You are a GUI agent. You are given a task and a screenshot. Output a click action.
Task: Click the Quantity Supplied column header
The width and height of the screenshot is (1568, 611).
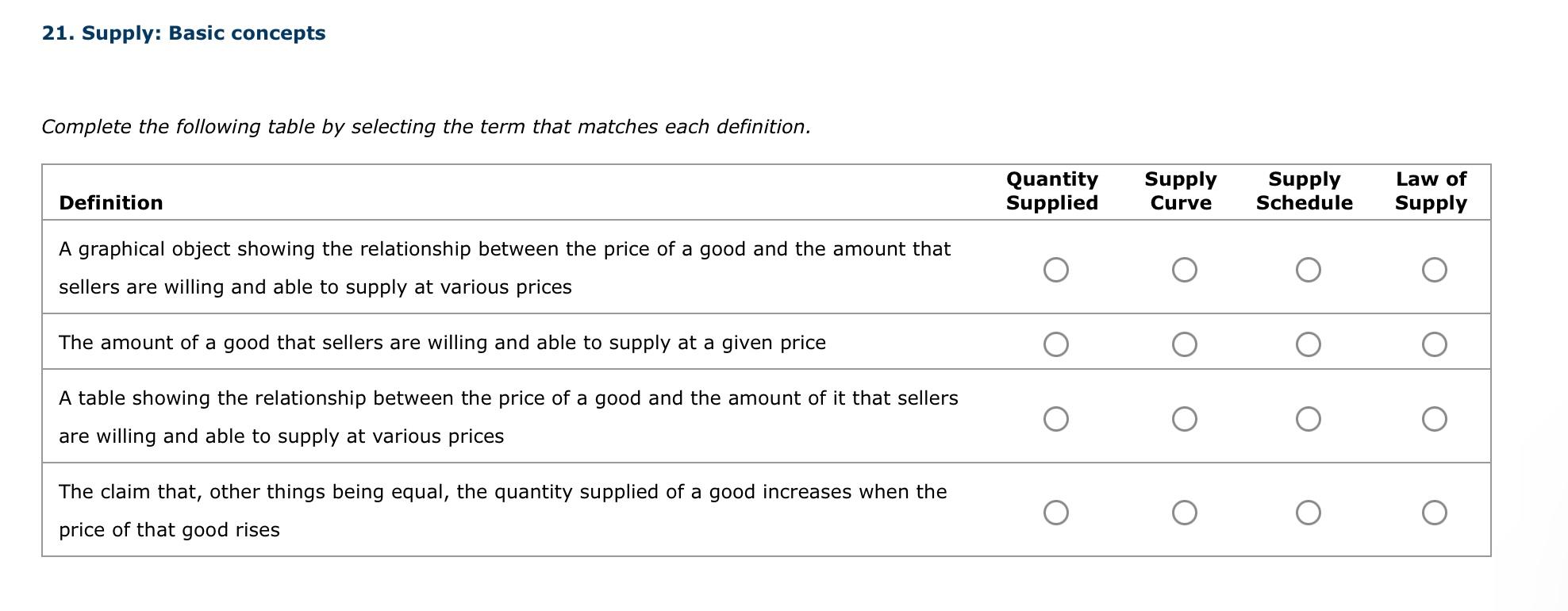(x=1053, y=191)
